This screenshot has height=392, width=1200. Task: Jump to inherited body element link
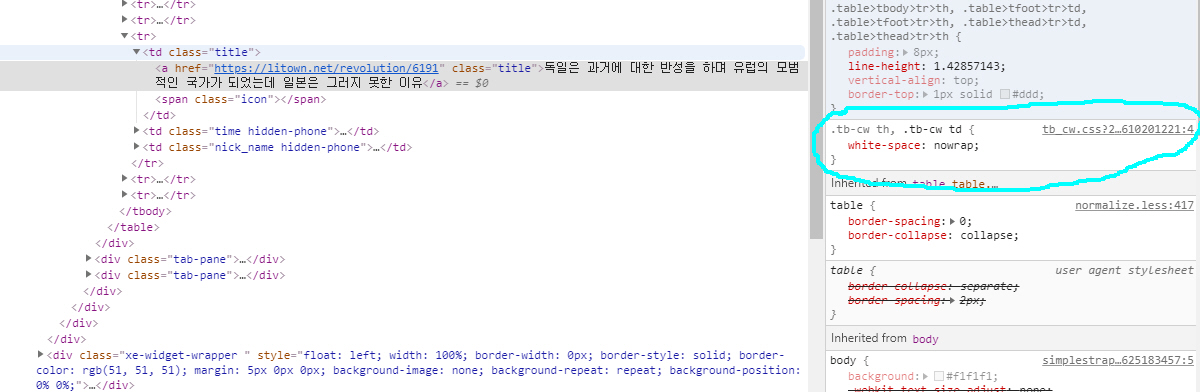(x=925, y=339)
